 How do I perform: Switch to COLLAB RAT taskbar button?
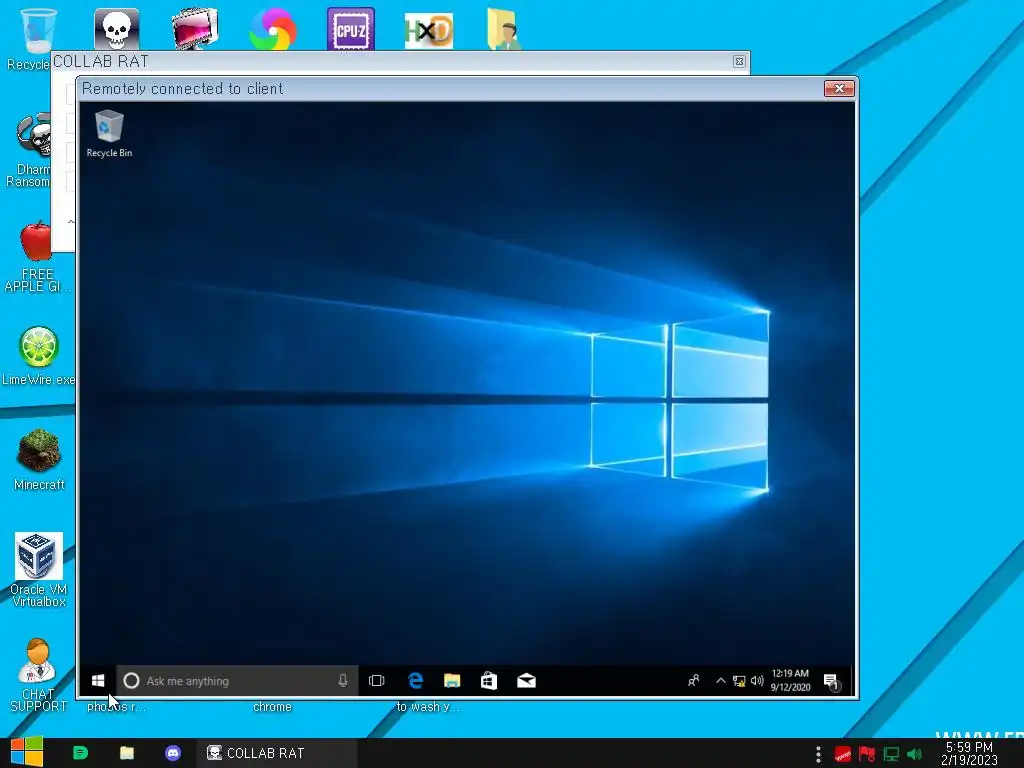point(277,753)
